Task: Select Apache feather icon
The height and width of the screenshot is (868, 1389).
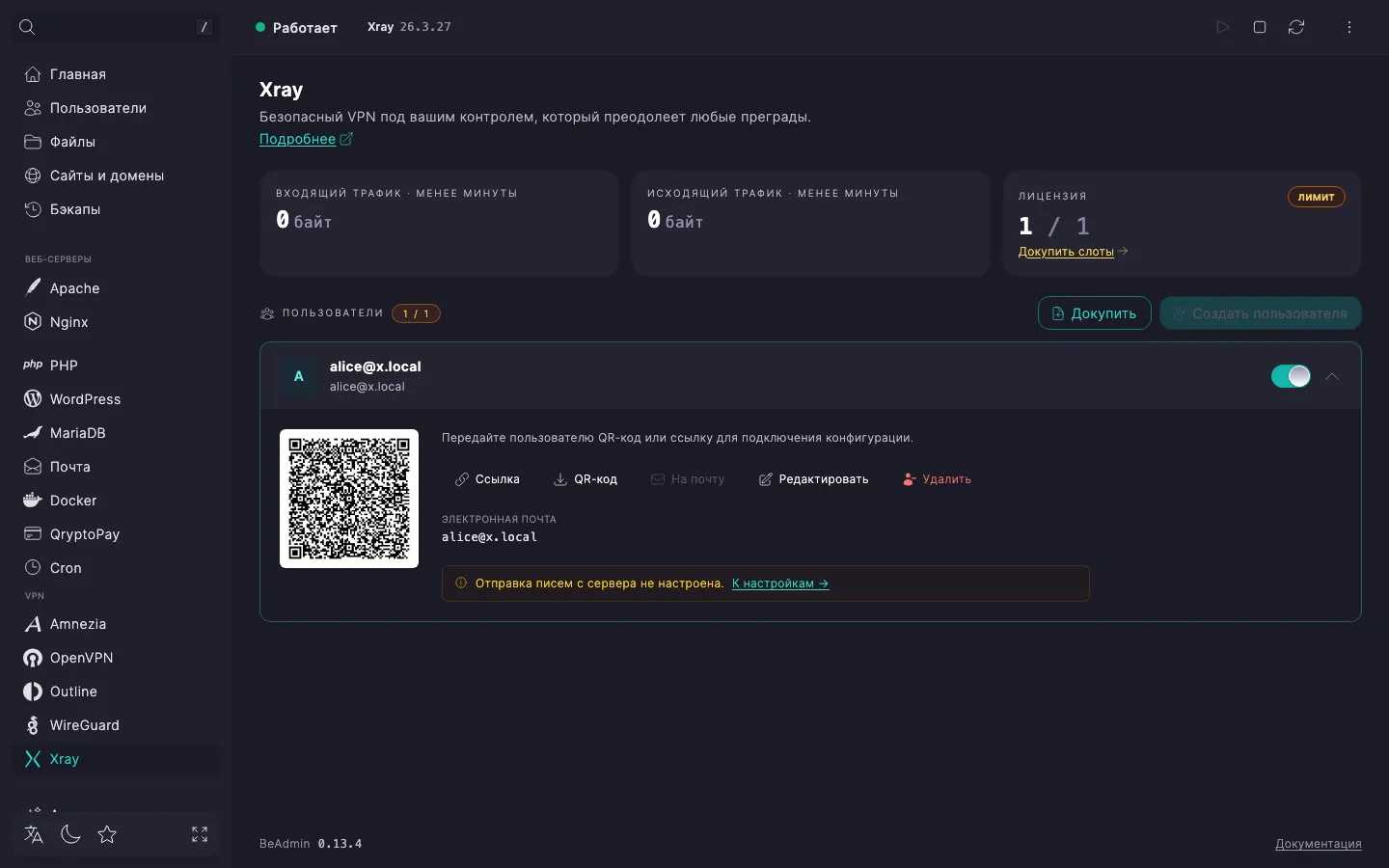Action: (x=33, y=288)
